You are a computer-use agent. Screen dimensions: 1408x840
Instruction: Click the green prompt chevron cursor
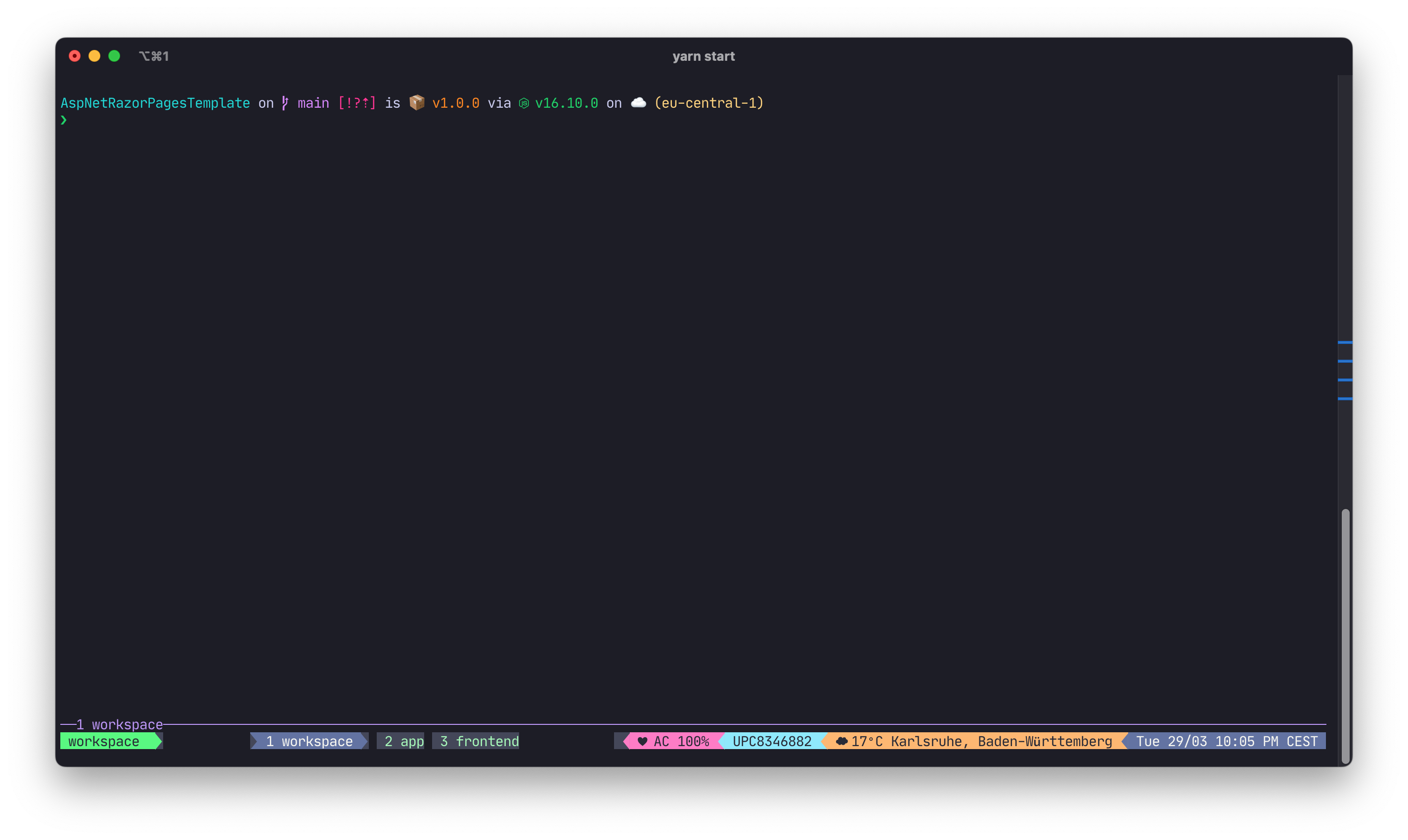coord(64,120)
